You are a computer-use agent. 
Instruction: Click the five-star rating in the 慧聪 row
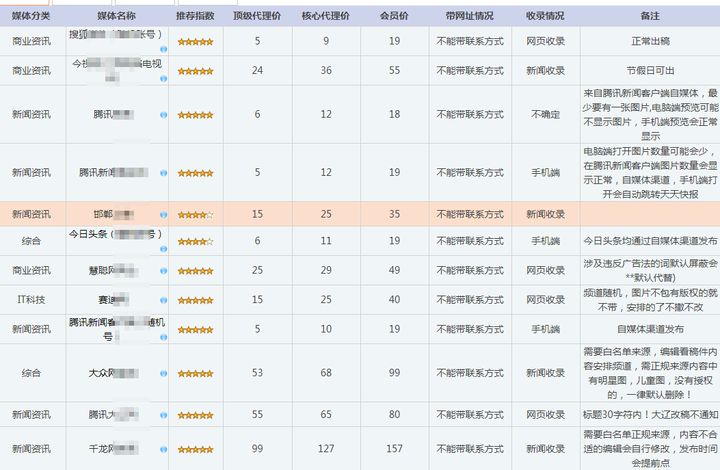[x=196, y=271]
